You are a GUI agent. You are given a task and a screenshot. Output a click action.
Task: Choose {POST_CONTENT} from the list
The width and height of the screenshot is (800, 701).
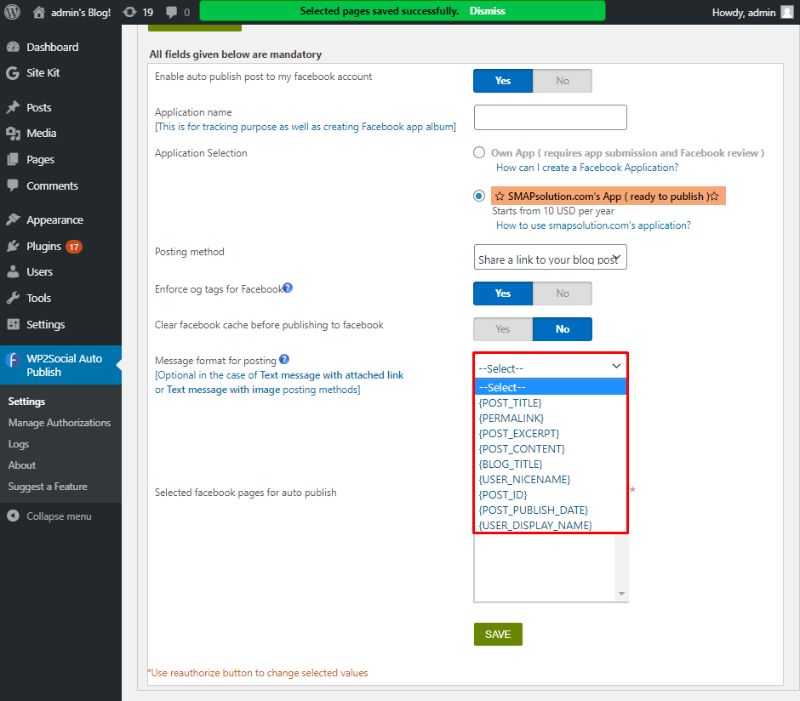point(551,449)
